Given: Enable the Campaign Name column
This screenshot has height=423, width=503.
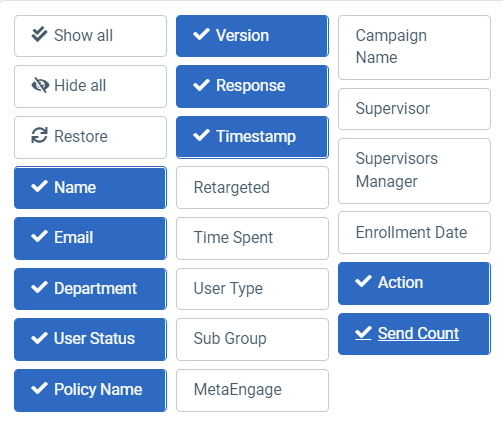Looking at the screenshot, I should point(414,47).
